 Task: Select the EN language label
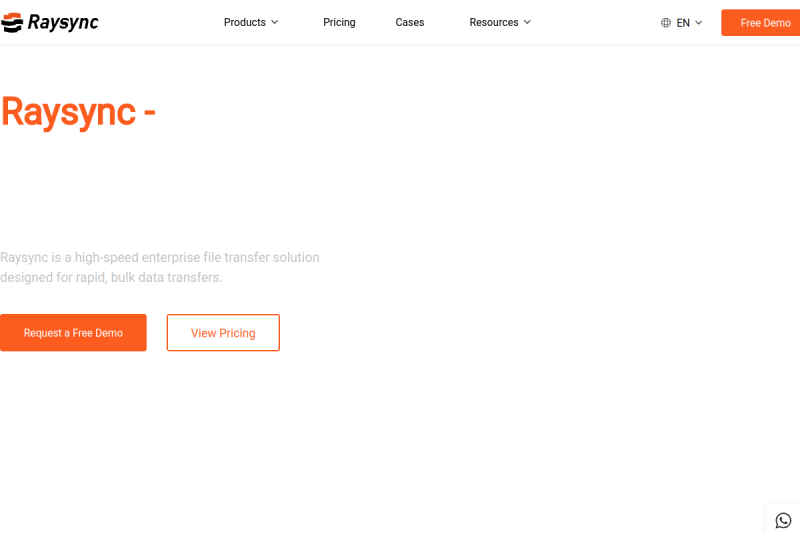[683, 23]
